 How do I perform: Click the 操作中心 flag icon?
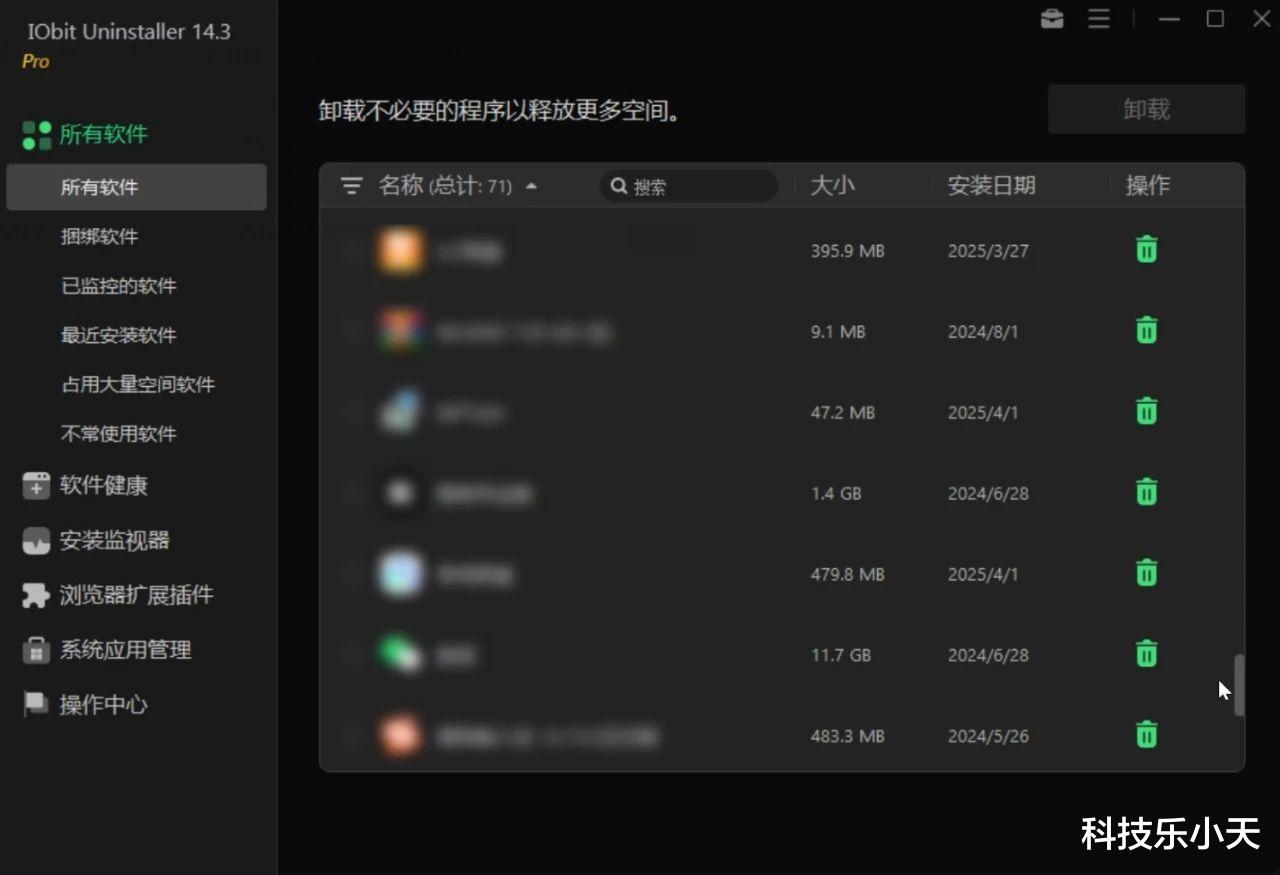[x=36, y=705]
